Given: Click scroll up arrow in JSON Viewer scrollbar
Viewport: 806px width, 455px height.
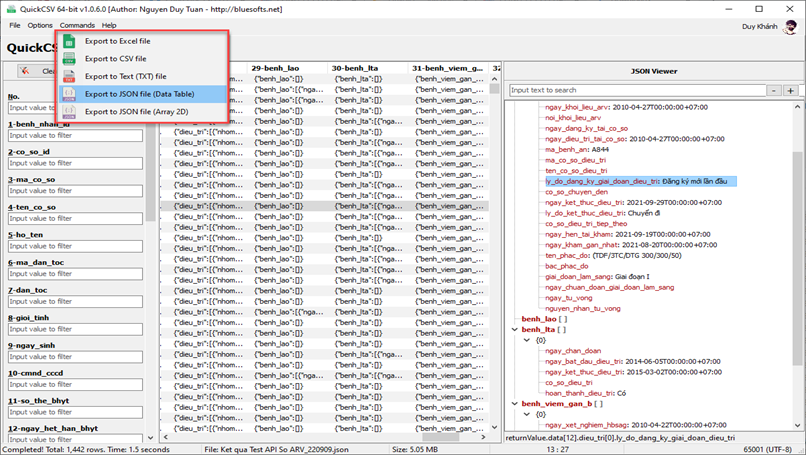Looking at the screenshot, I should [797, 107].
